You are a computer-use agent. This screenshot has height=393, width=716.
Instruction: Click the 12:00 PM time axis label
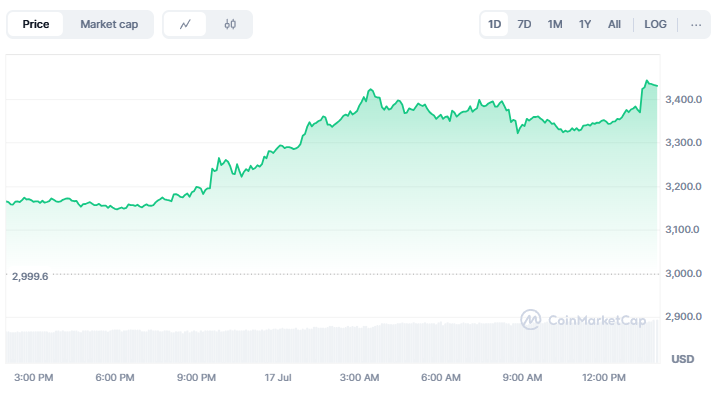point(604,377)
